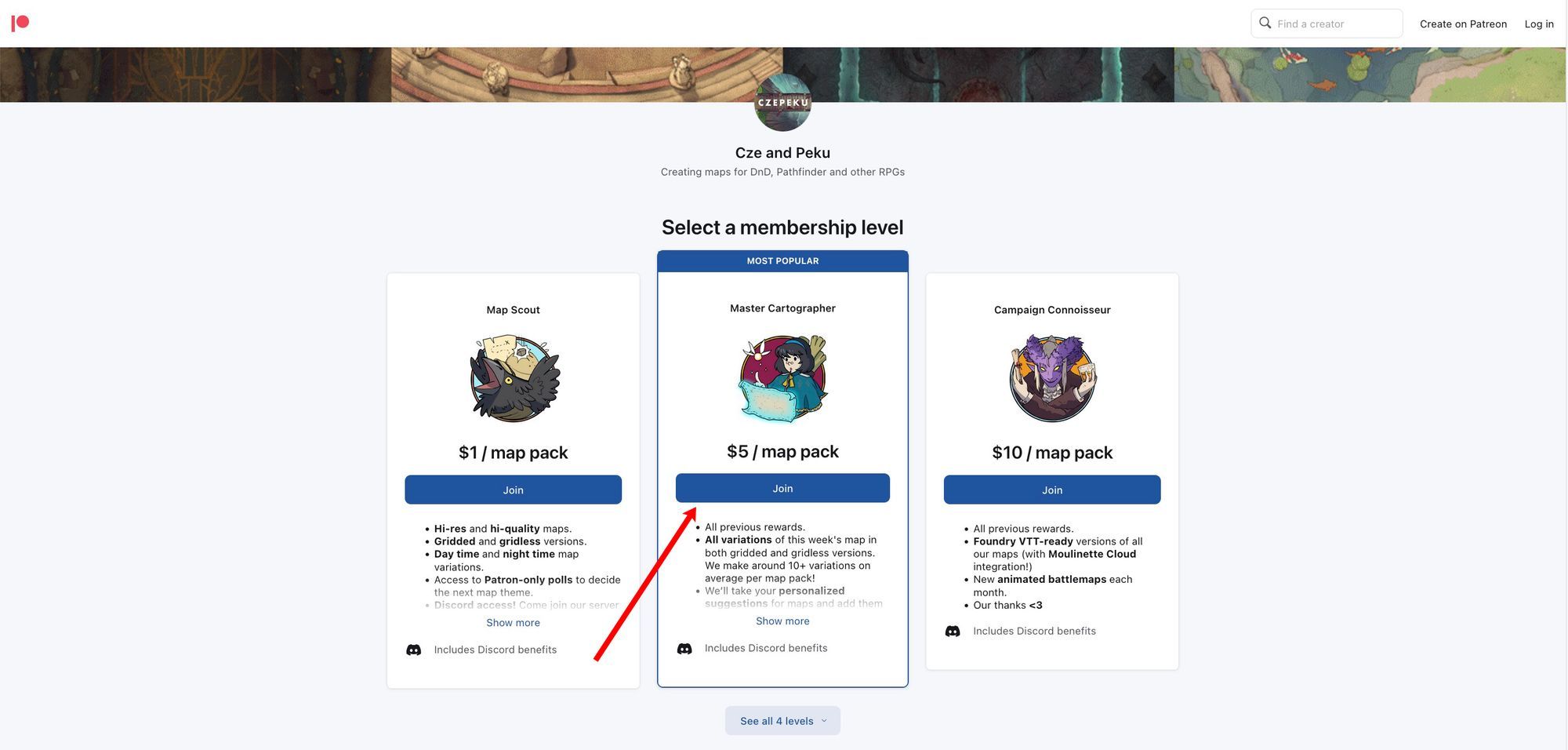The image size is (1568, 750).
Task: Click the Discord icon under Master Cartographer tier
Action: (684, 648)
